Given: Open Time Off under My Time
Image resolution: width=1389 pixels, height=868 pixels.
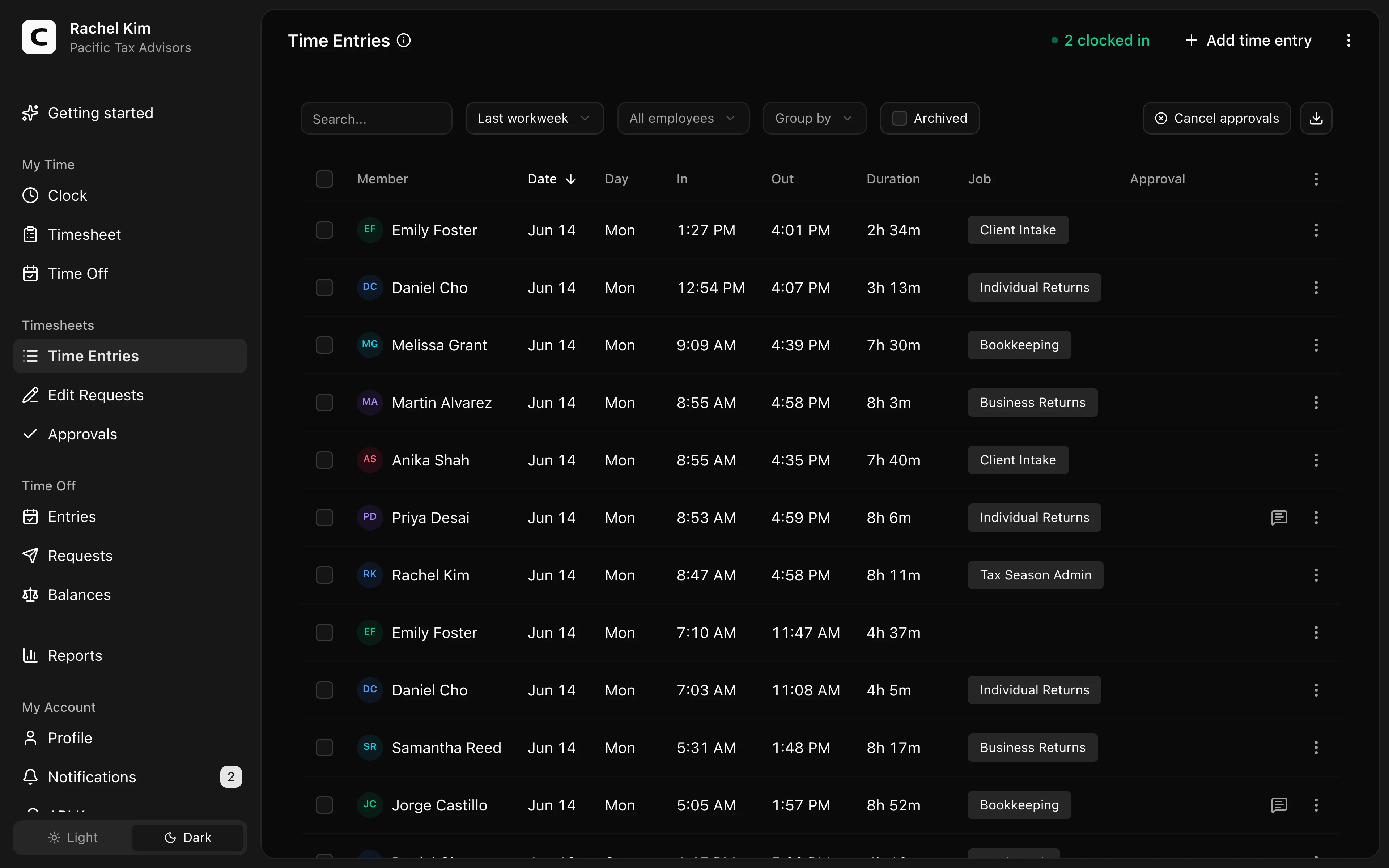Looking at the screenshot, I should 130,274.
